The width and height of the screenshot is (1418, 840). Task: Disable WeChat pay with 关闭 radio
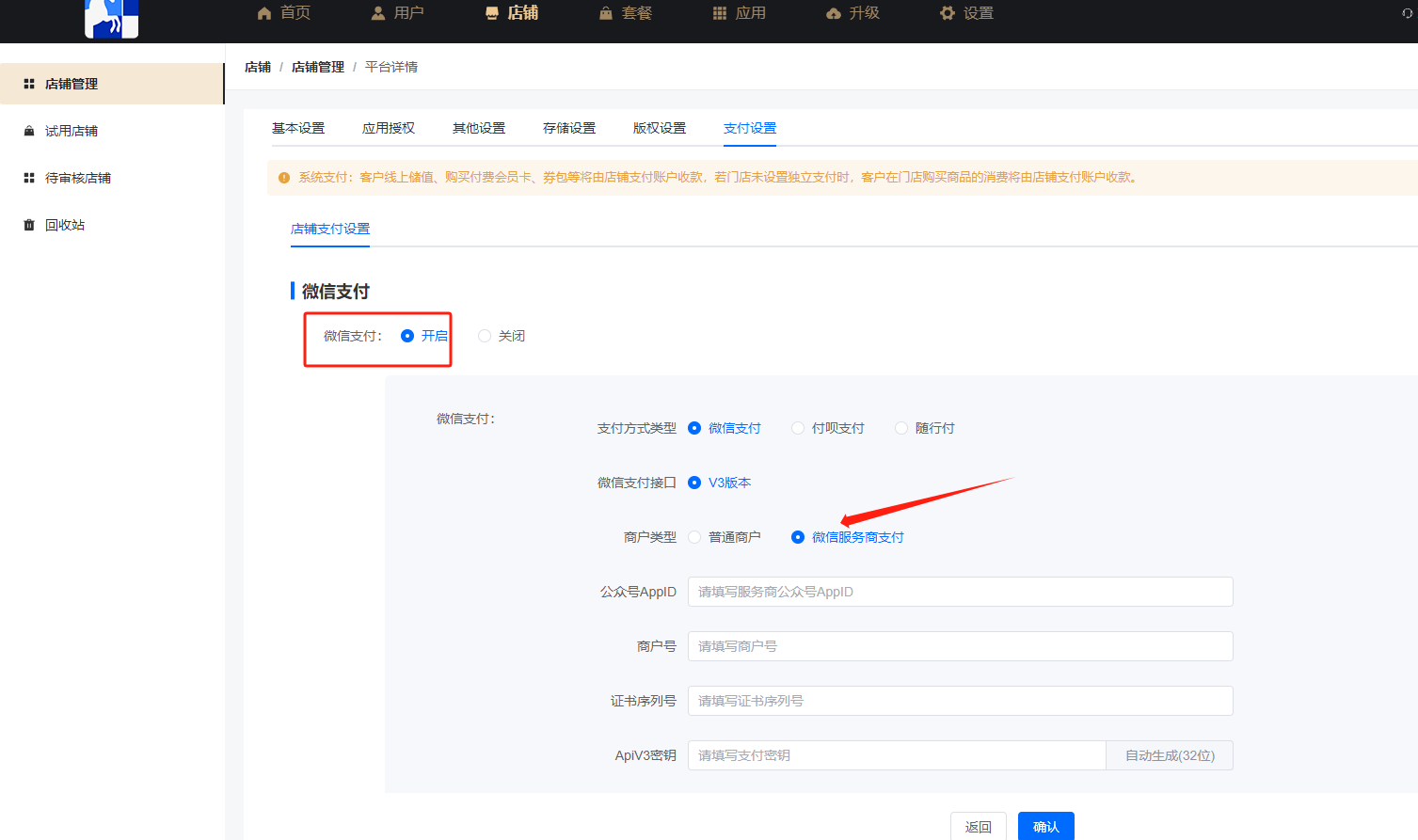tap(485, 336)
